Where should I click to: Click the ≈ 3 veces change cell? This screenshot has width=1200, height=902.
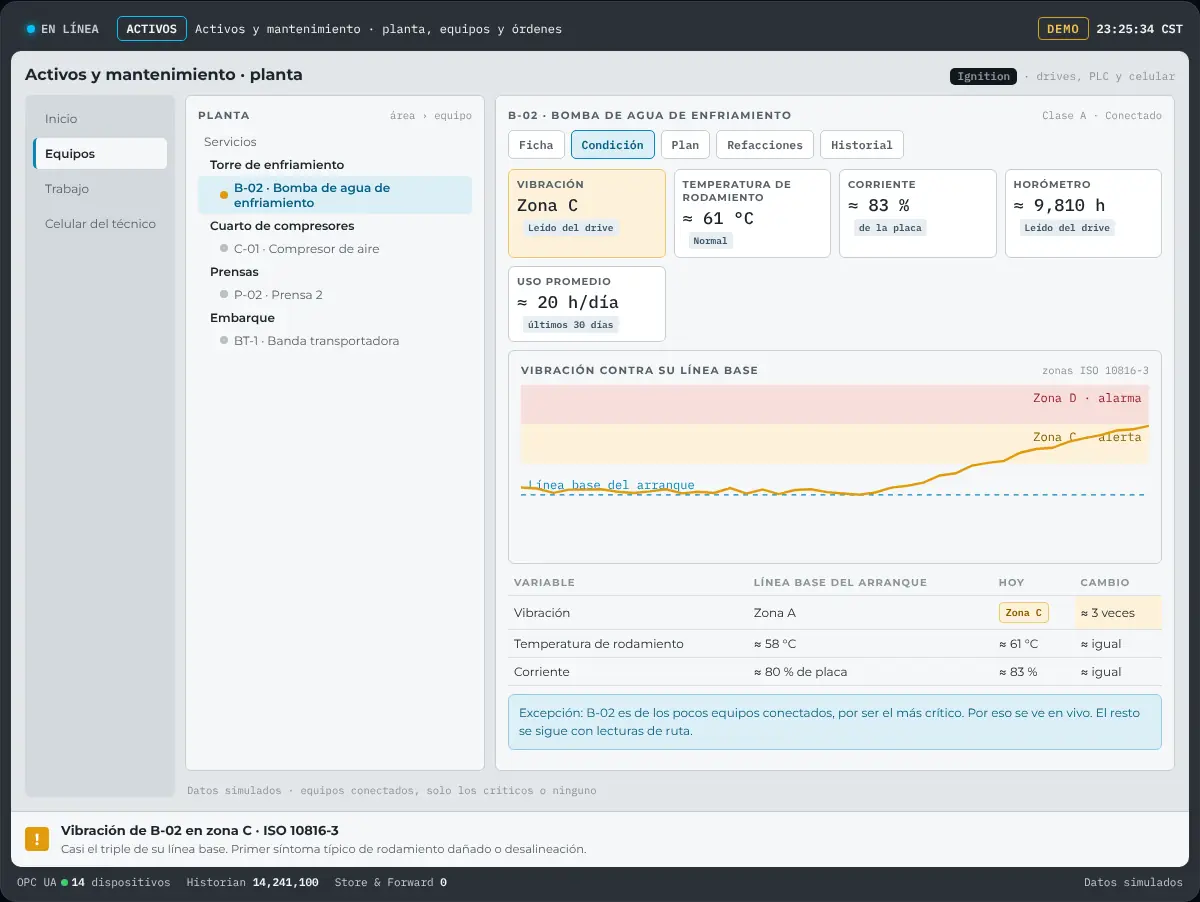coord(1119,613)
